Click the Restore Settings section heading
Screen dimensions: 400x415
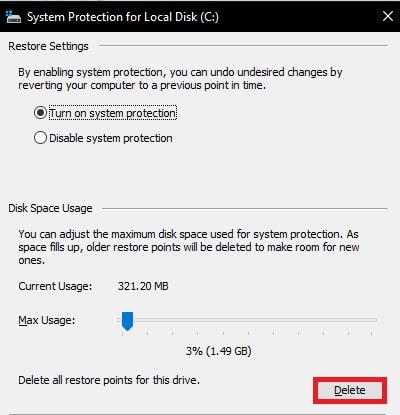48,46
